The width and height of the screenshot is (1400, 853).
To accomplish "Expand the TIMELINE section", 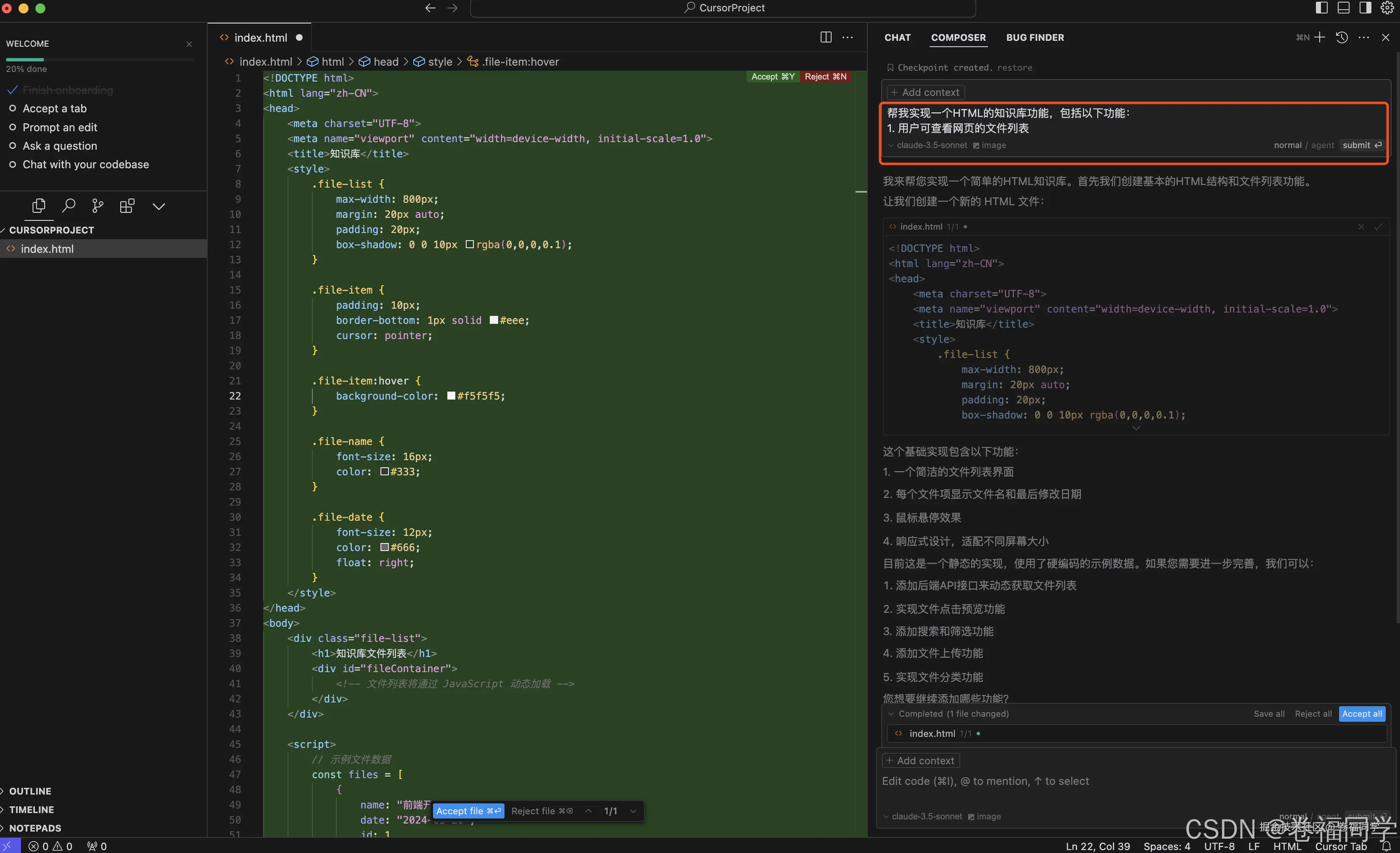I will (31, 809).
